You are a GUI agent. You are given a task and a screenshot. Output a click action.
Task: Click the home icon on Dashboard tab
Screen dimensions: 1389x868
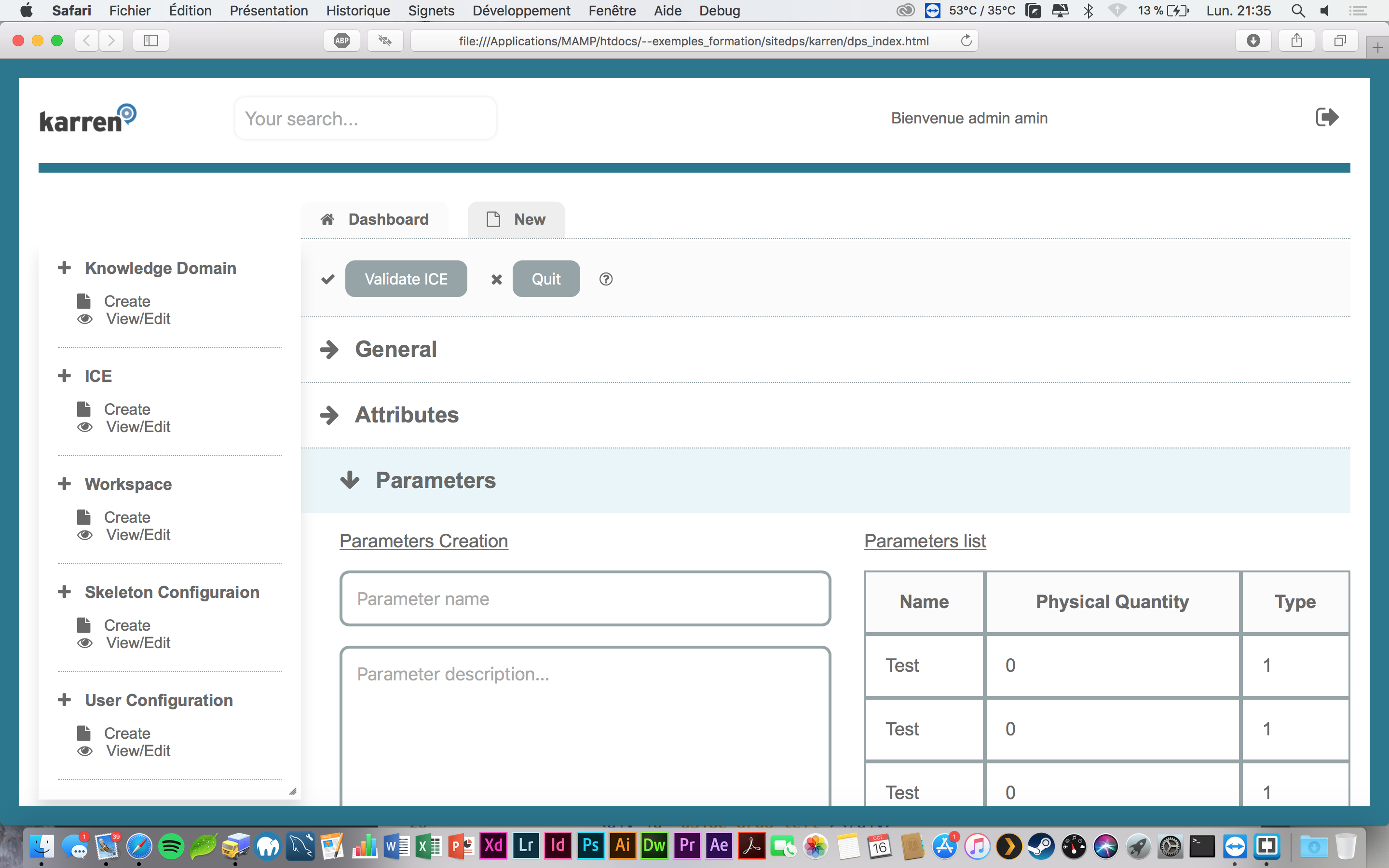(x=327, y=219)
